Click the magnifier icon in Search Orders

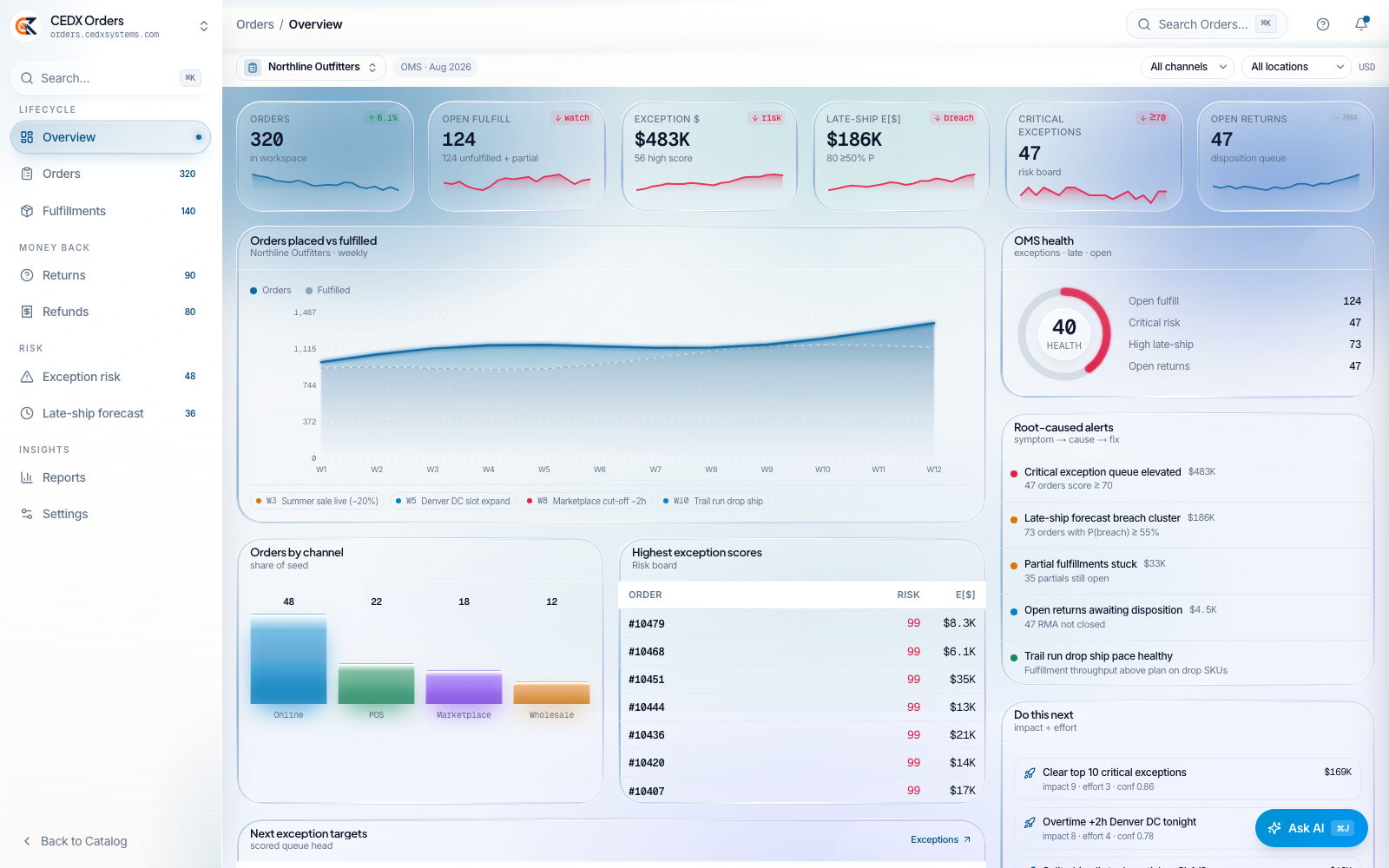coord(1144,24)
